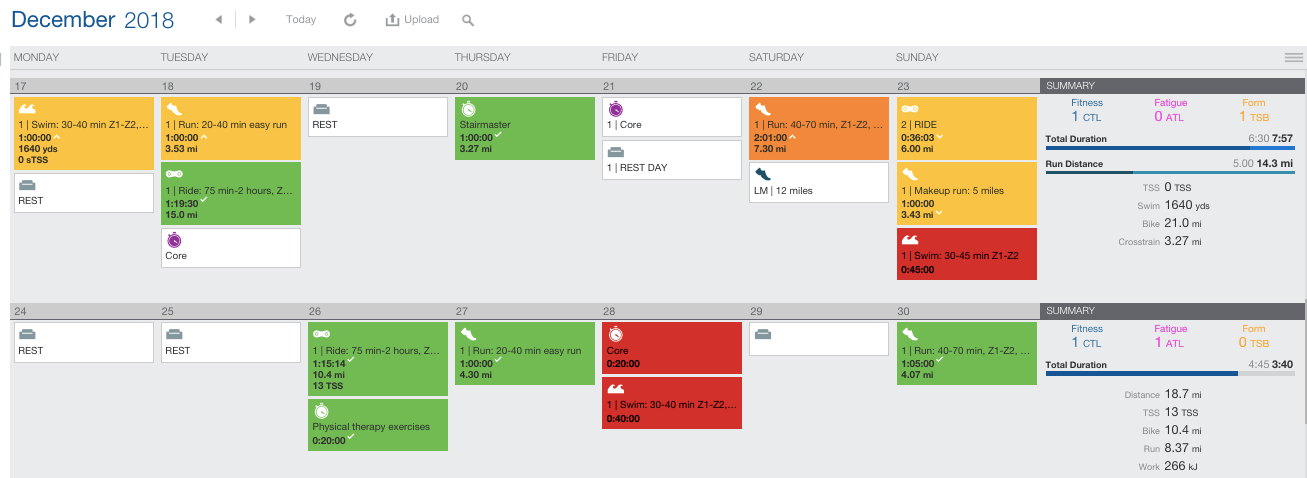Open the search magnifier icon
This screenshot has height=478, width=1307.
pos(468,20)
